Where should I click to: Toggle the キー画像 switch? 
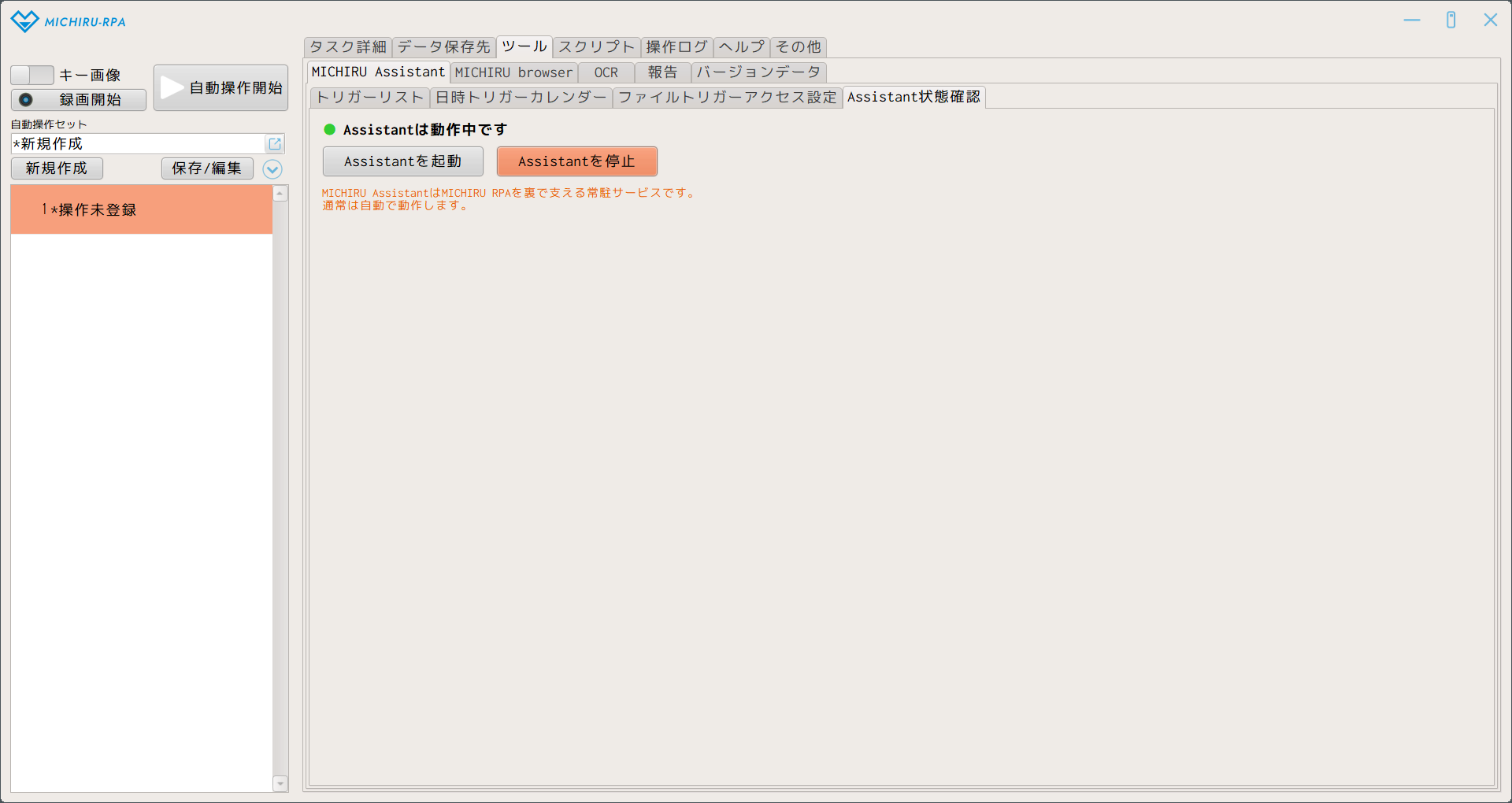point(31,76)
